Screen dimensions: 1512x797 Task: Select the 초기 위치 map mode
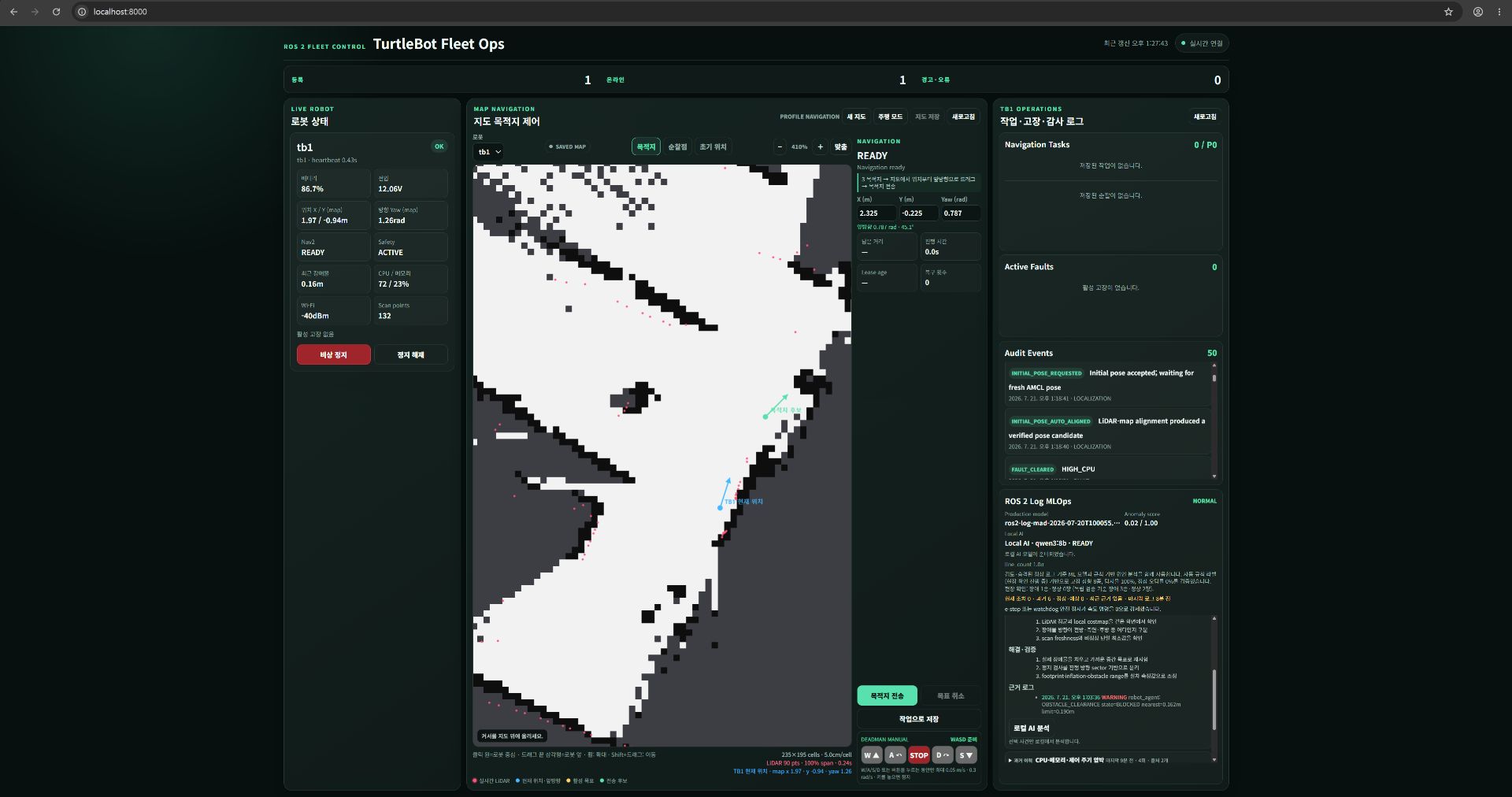click(x=713, y=146)
